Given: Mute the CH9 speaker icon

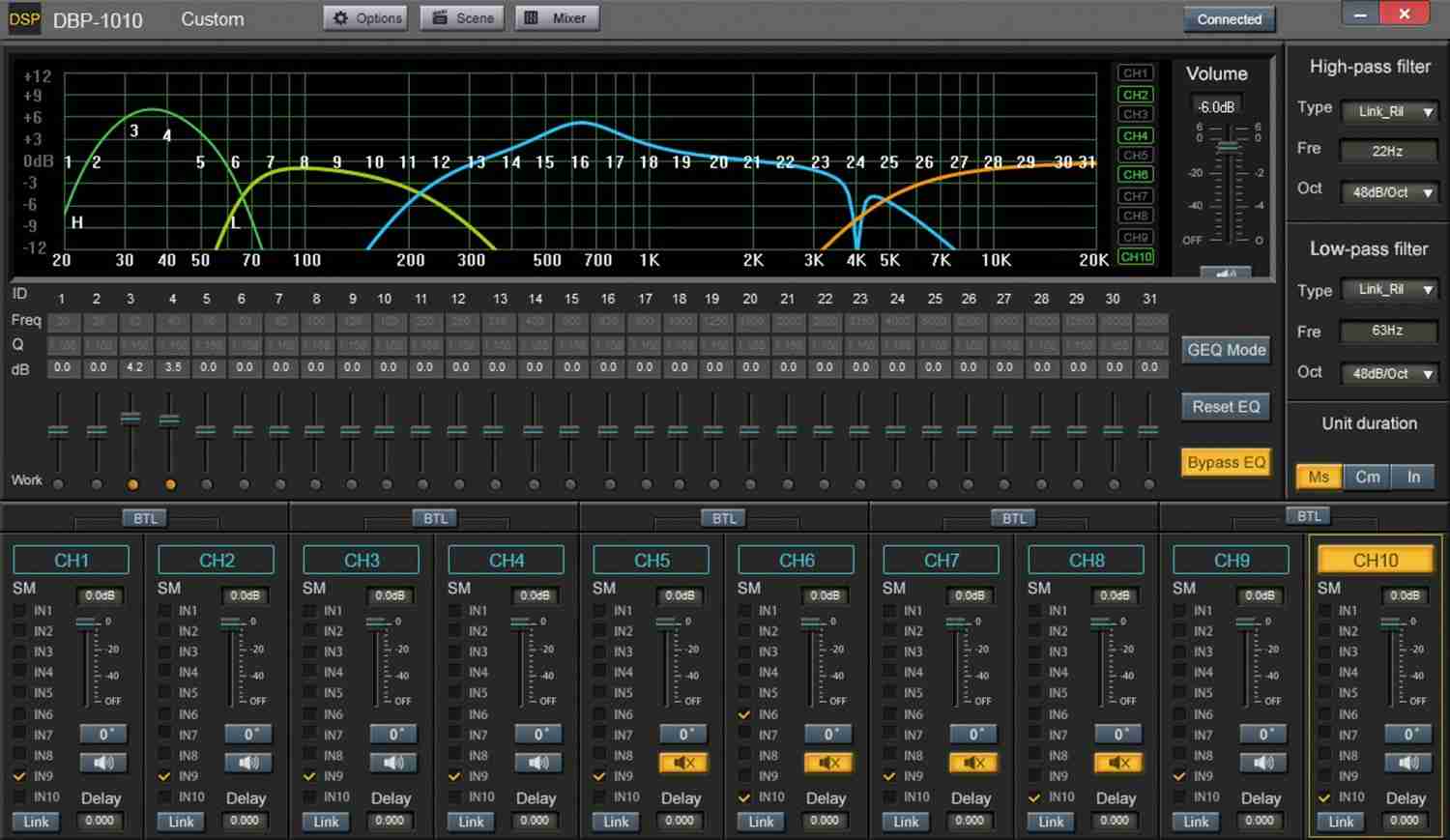Looking at the screenshot, I should 1263,763.
